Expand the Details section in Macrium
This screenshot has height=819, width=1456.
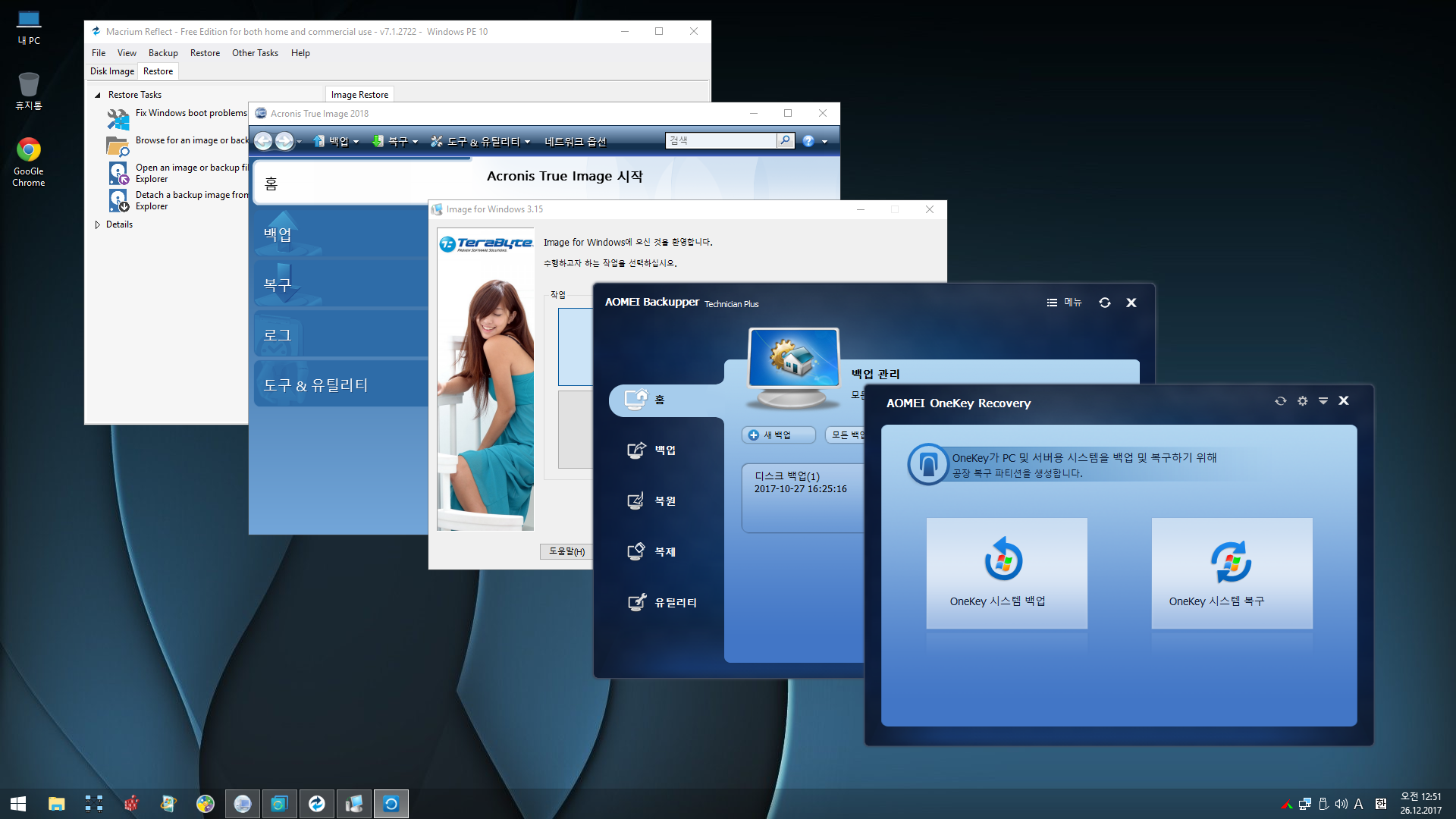(98, 224)
